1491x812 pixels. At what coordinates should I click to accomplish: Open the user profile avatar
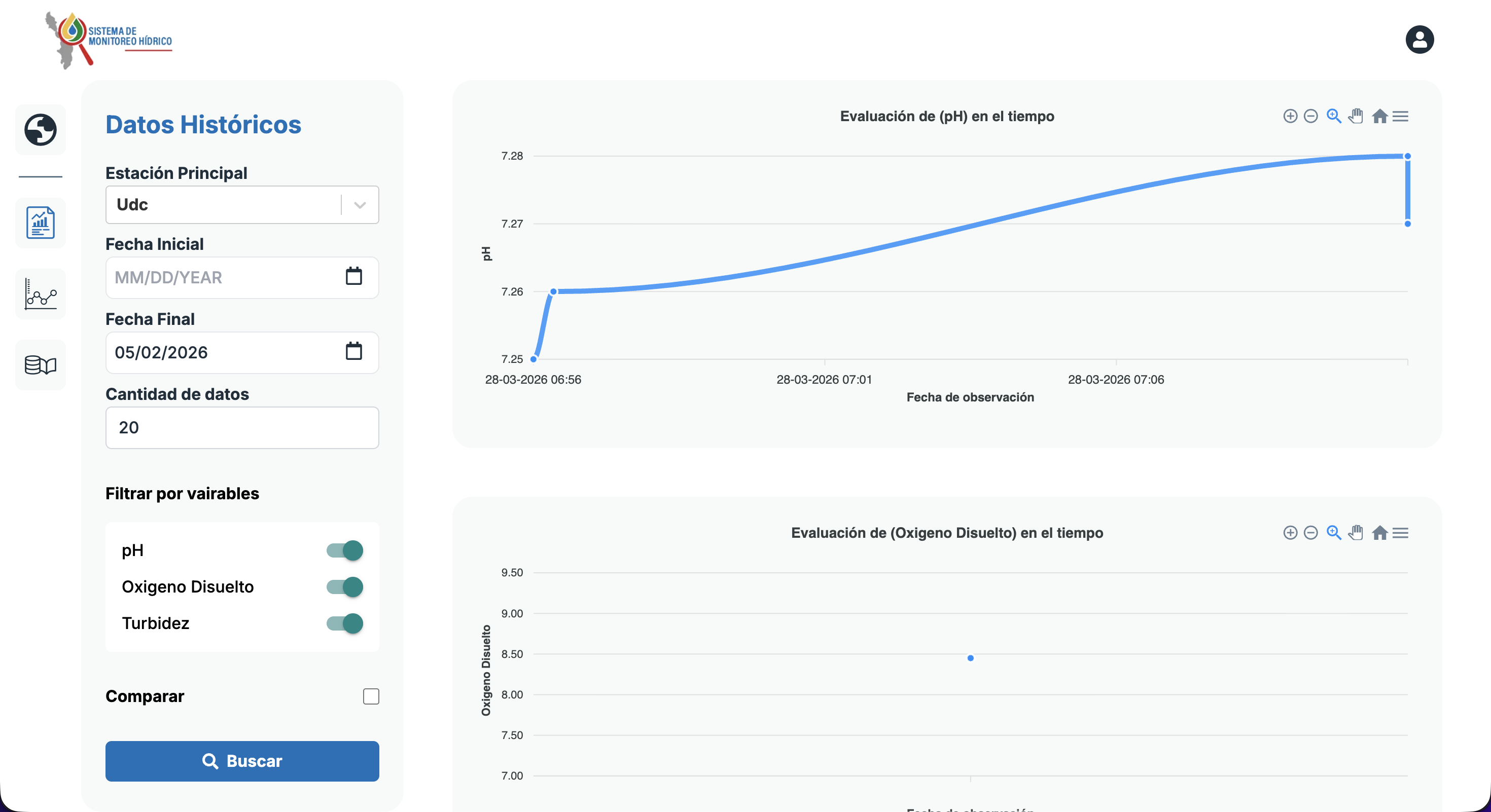[1419, 40]
